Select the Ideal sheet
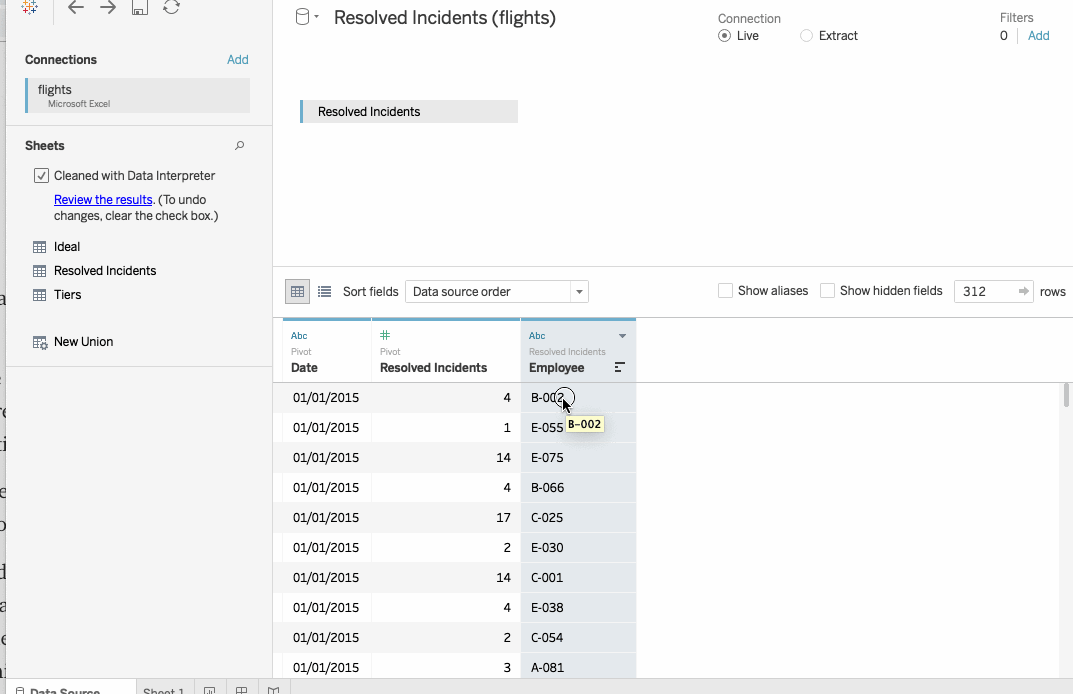The image size is (1073, 694). pyautogui.click(x=66, y=247)
